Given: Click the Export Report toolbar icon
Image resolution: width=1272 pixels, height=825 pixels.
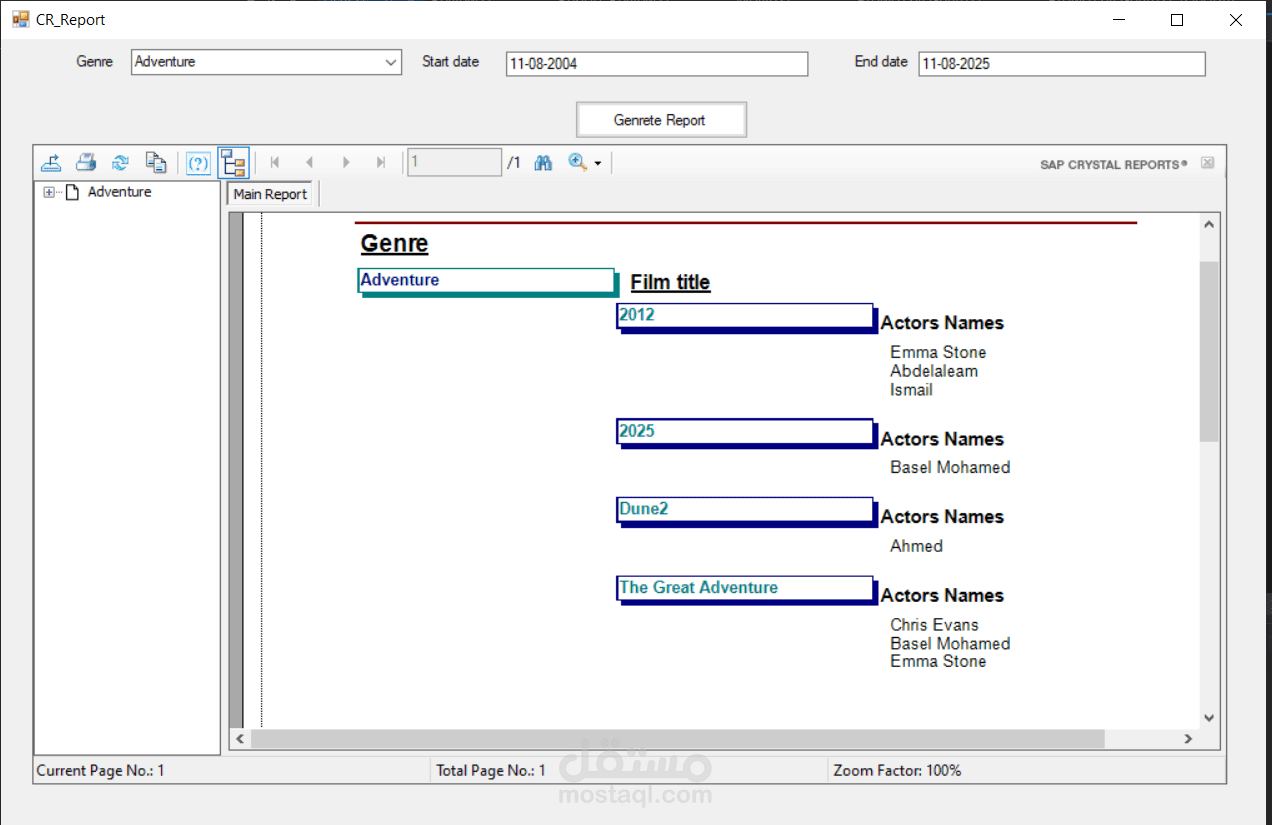Looking at the screenshot, I should coord(51,162).
